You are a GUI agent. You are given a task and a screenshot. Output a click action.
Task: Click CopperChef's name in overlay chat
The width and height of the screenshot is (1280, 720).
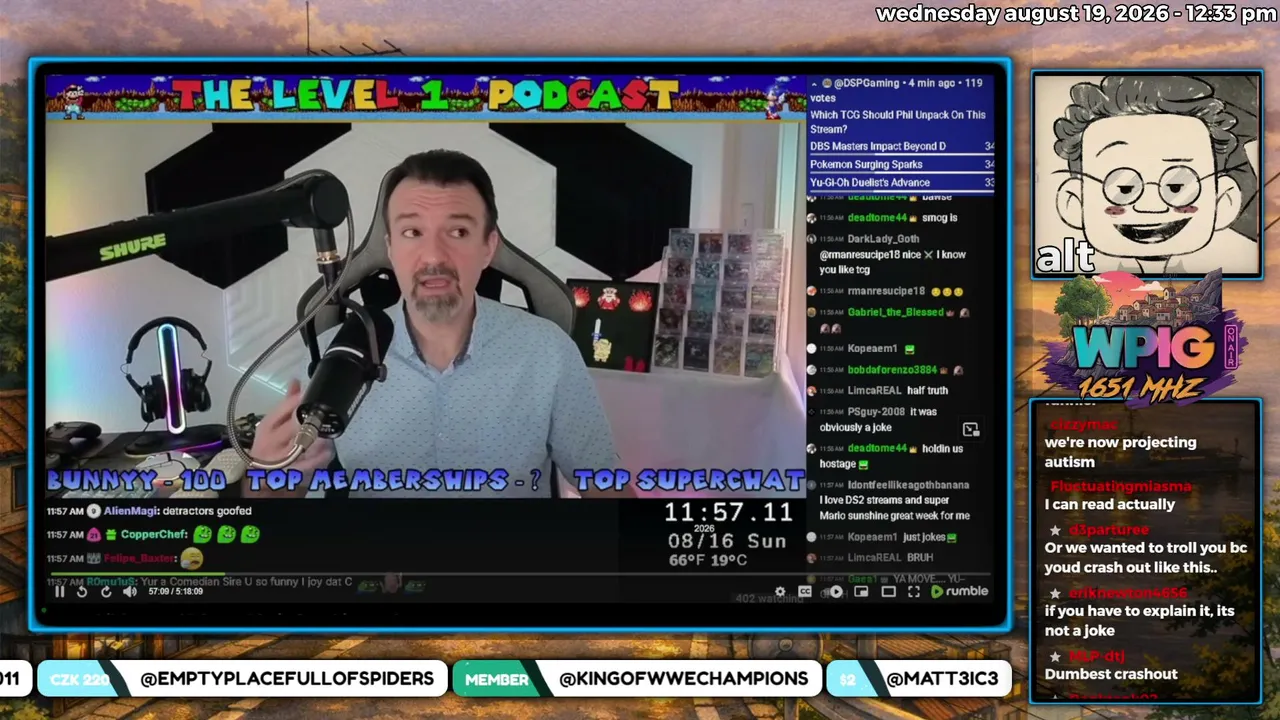154,535
